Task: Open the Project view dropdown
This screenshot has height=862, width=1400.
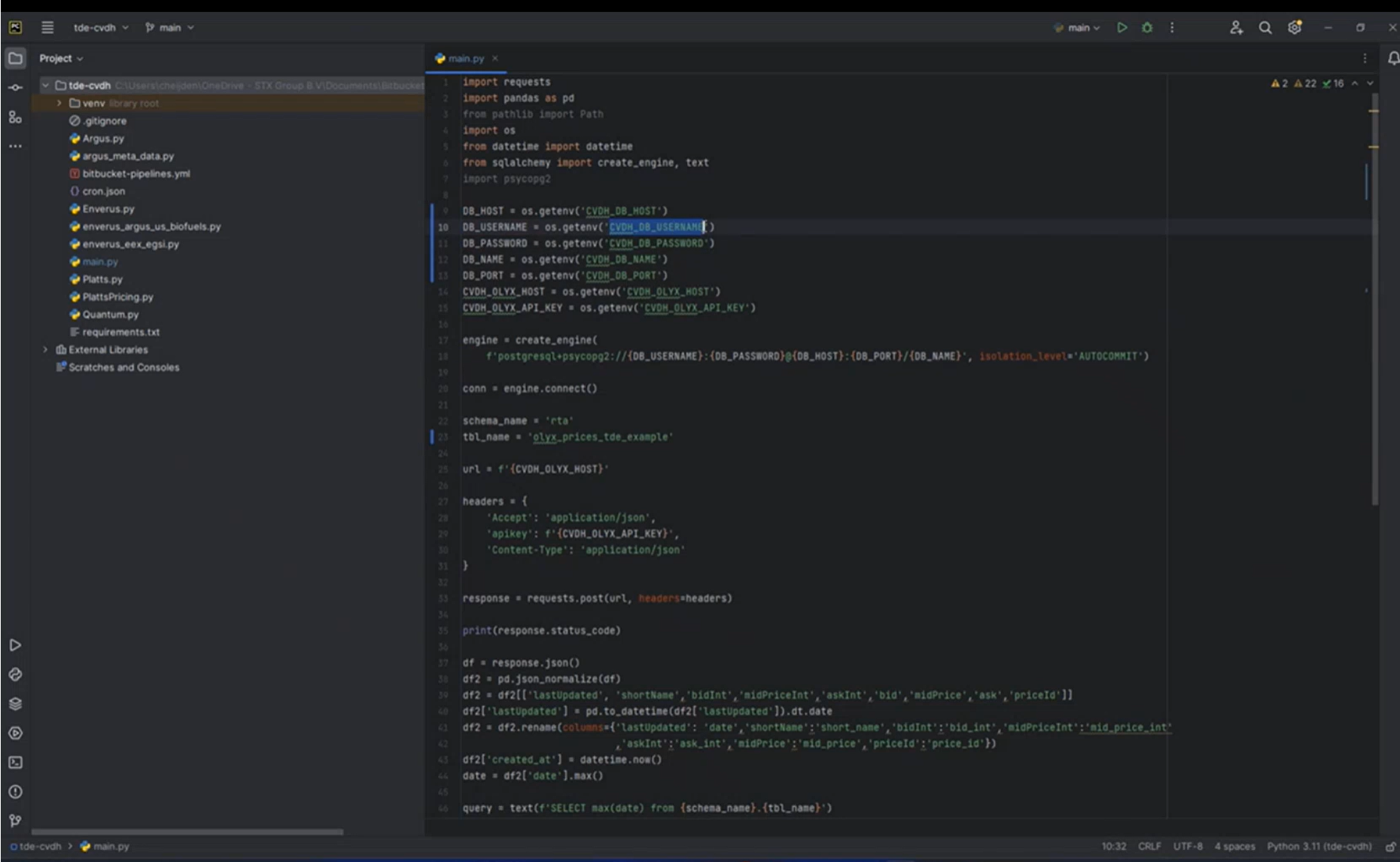Action: (x=61, y=58)
